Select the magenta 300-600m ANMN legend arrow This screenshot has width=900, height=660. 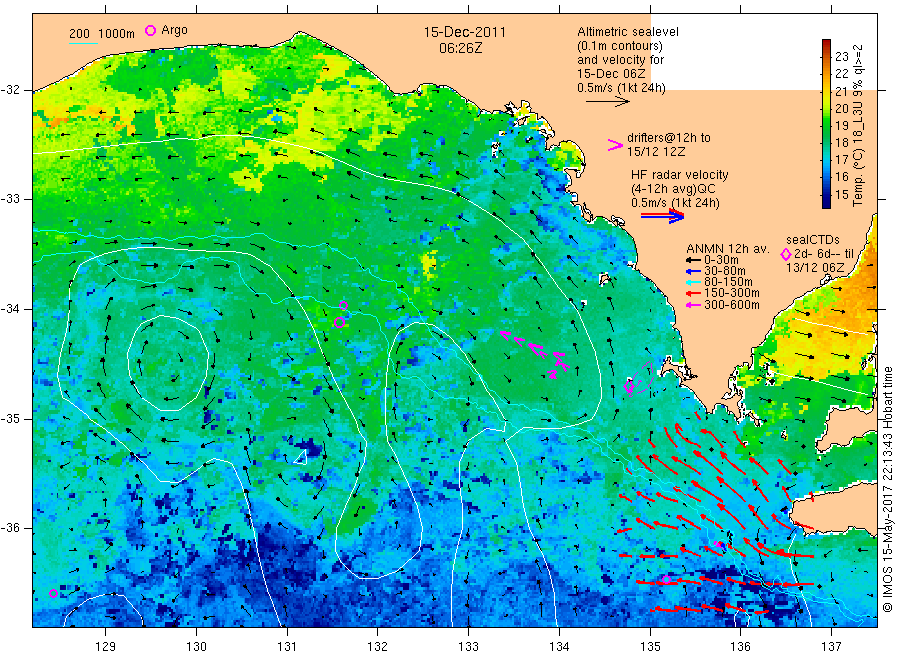tap(693, 305)
